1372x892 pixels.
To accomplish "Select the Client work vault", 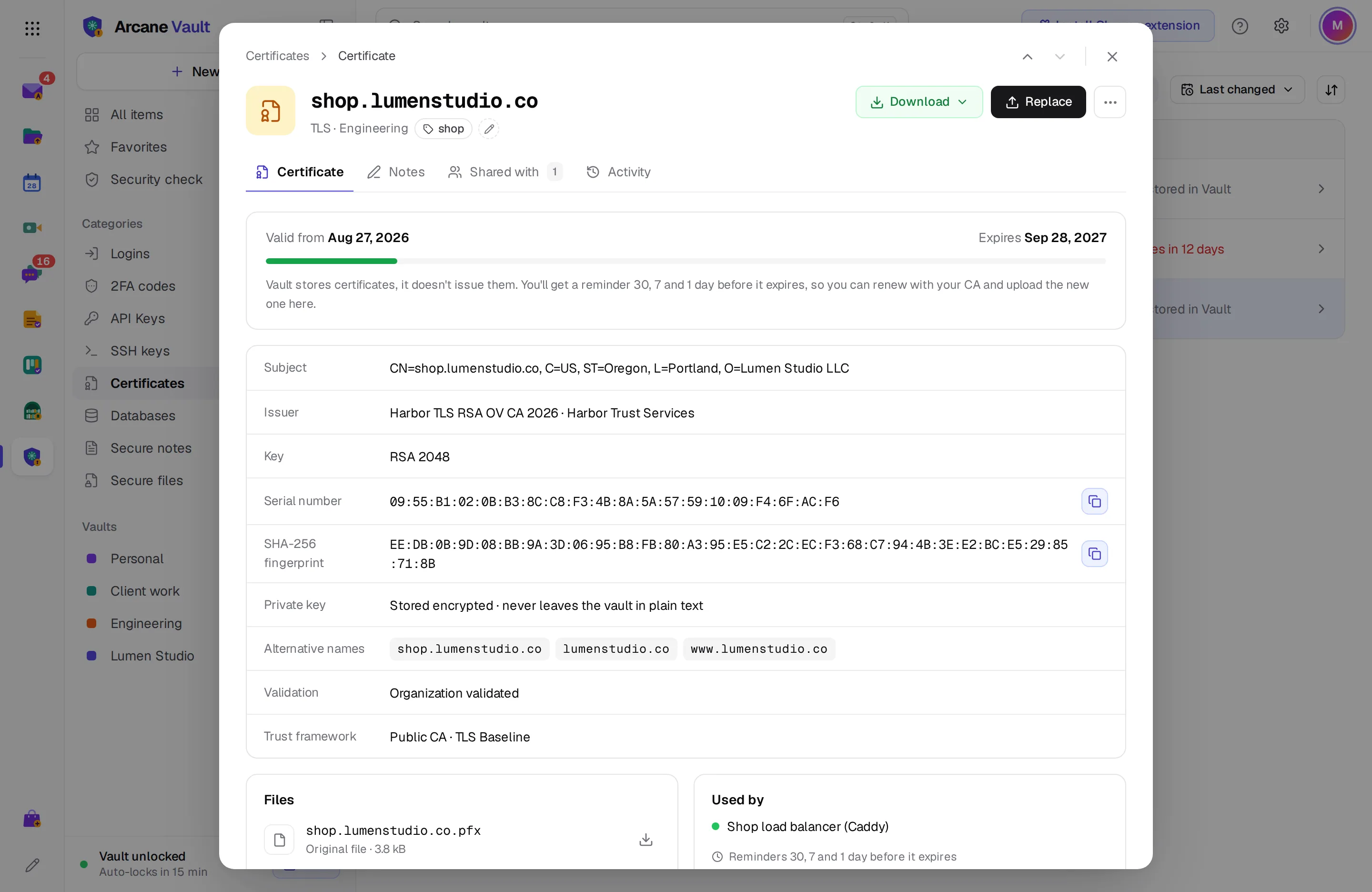I will [x=145, y=591].
